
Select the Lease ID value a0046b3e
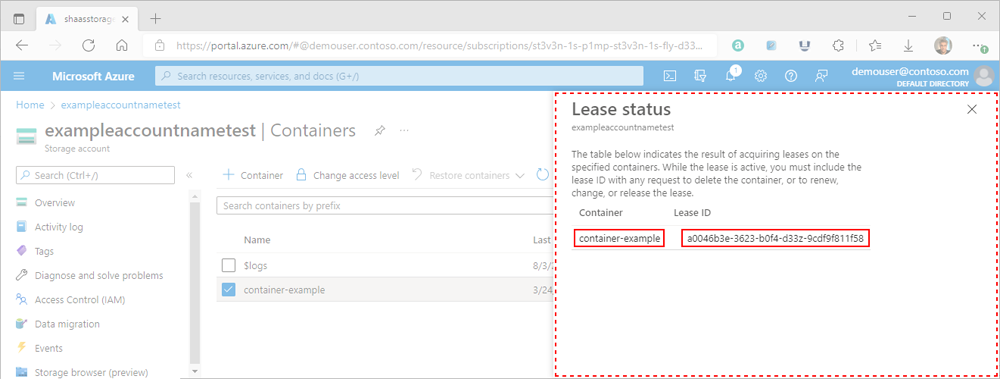pos(775,239)
